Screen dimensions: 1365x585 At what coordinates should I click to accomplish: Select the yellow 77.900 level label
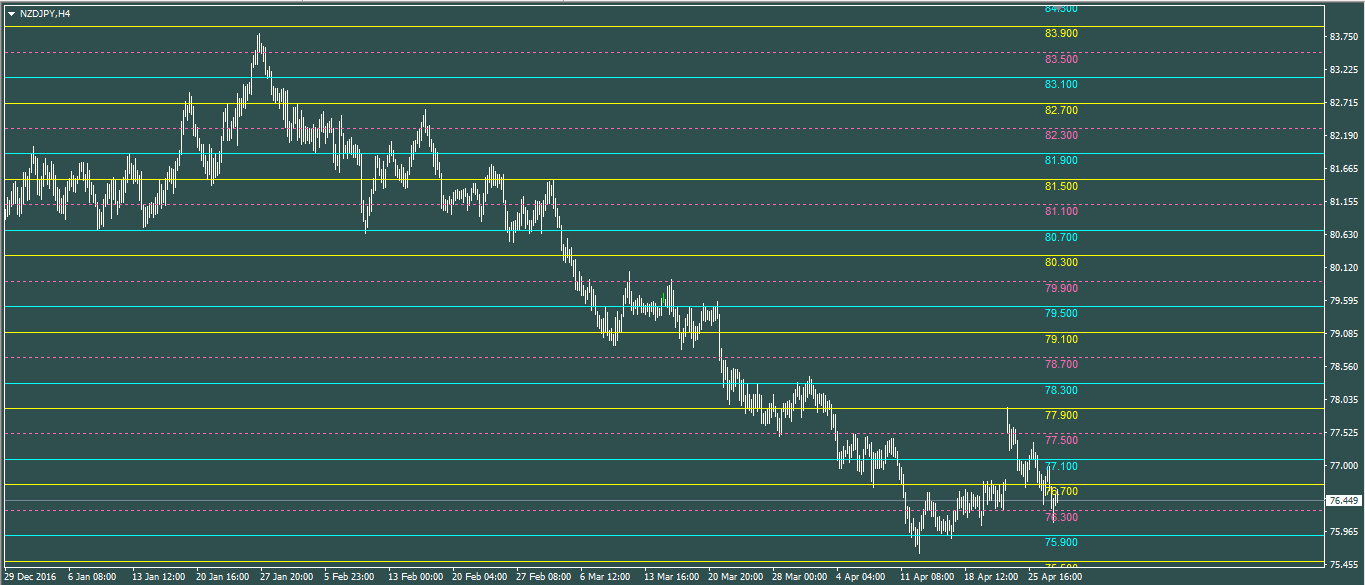click(1061, 416)
